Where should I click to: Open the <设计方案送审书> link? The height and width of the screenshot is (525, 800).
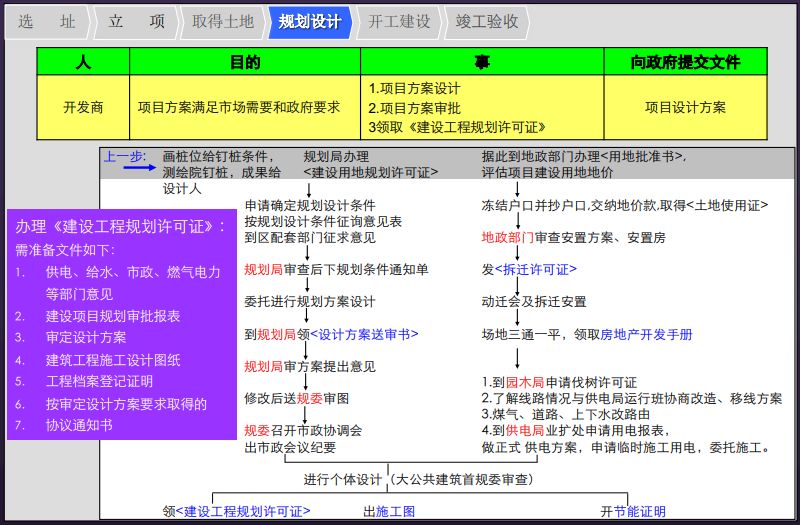[364, 334]
